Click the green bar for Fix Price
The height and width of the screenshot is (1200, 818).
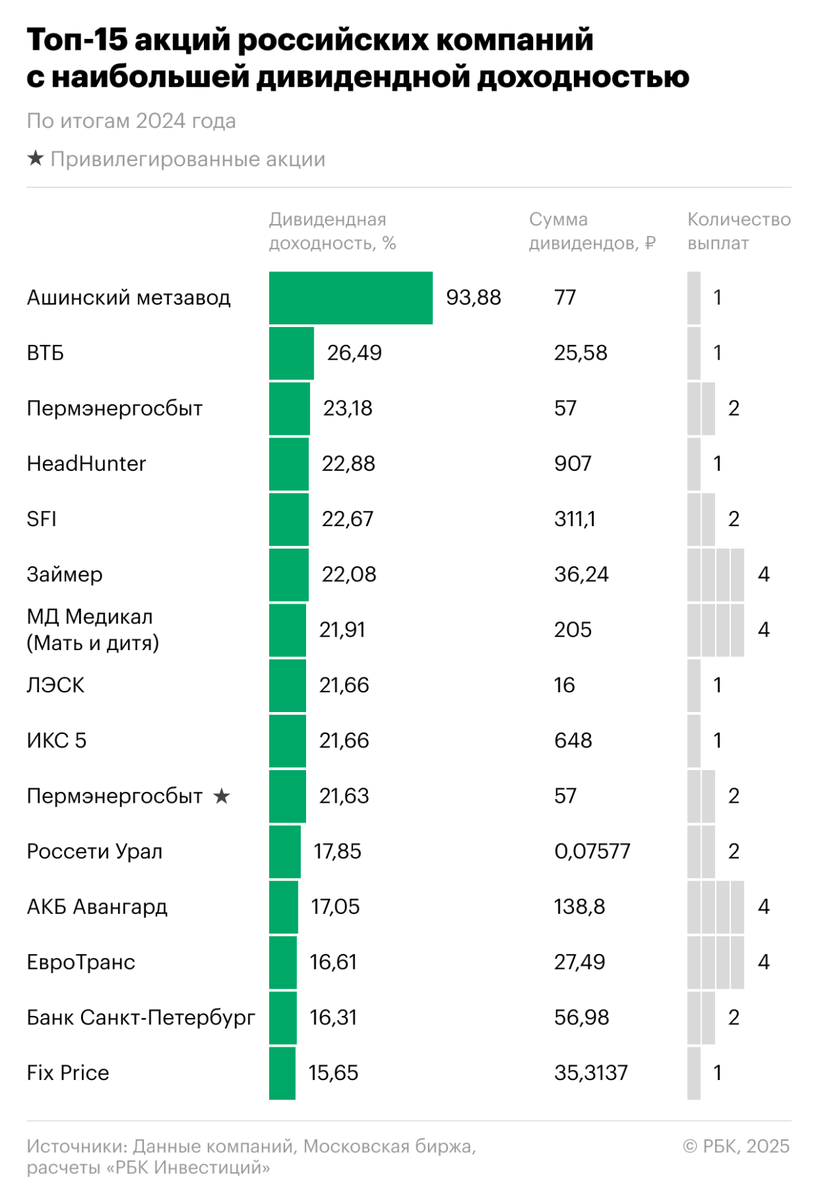click(282, 1073)
